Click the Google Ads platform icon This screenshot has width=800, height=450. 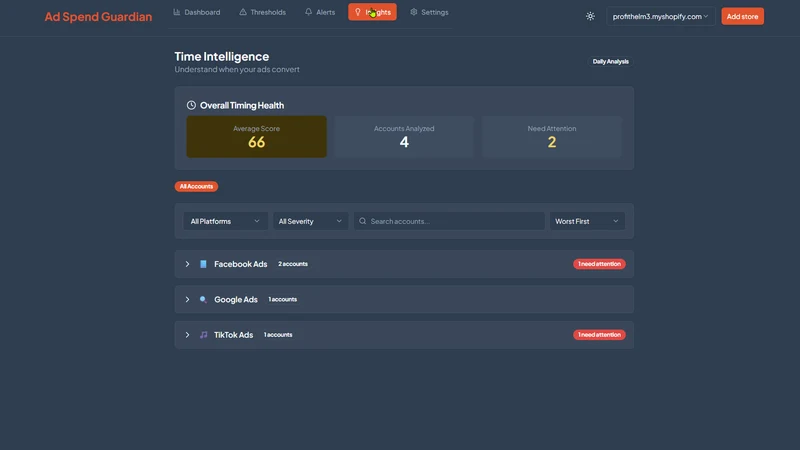[x=203, y=299]
